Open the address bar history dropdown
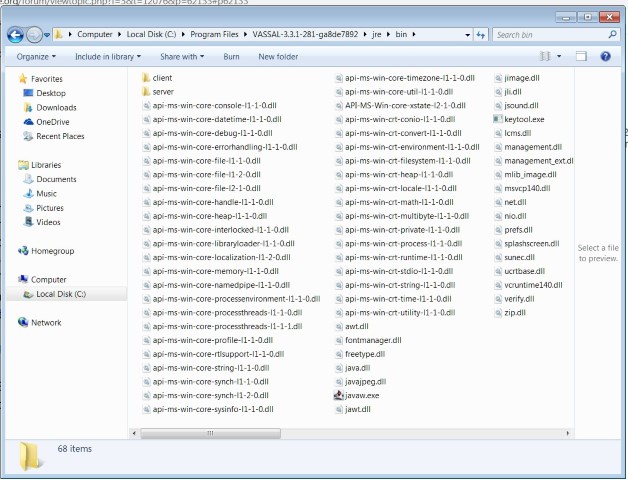 point(467,35)
